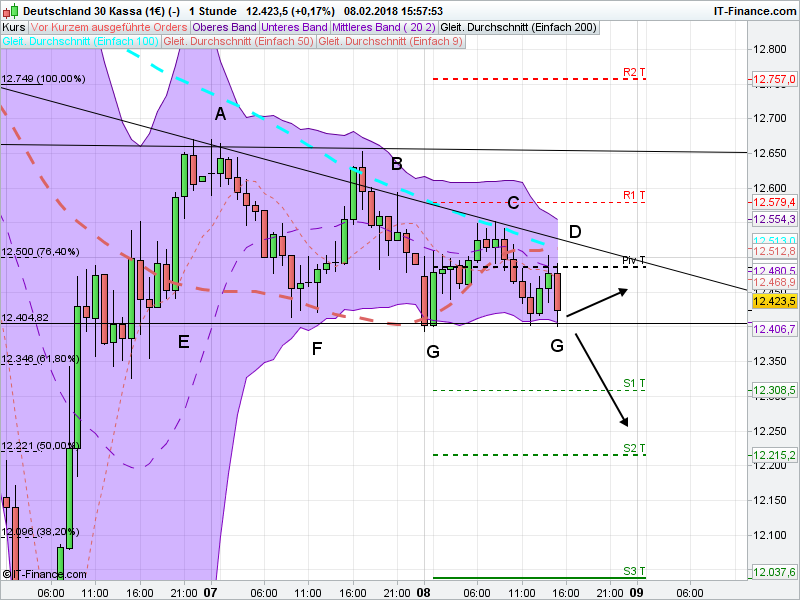
Task: Click the "Mittleres Band (20 2)" legend label
Action: coord(383,28)
